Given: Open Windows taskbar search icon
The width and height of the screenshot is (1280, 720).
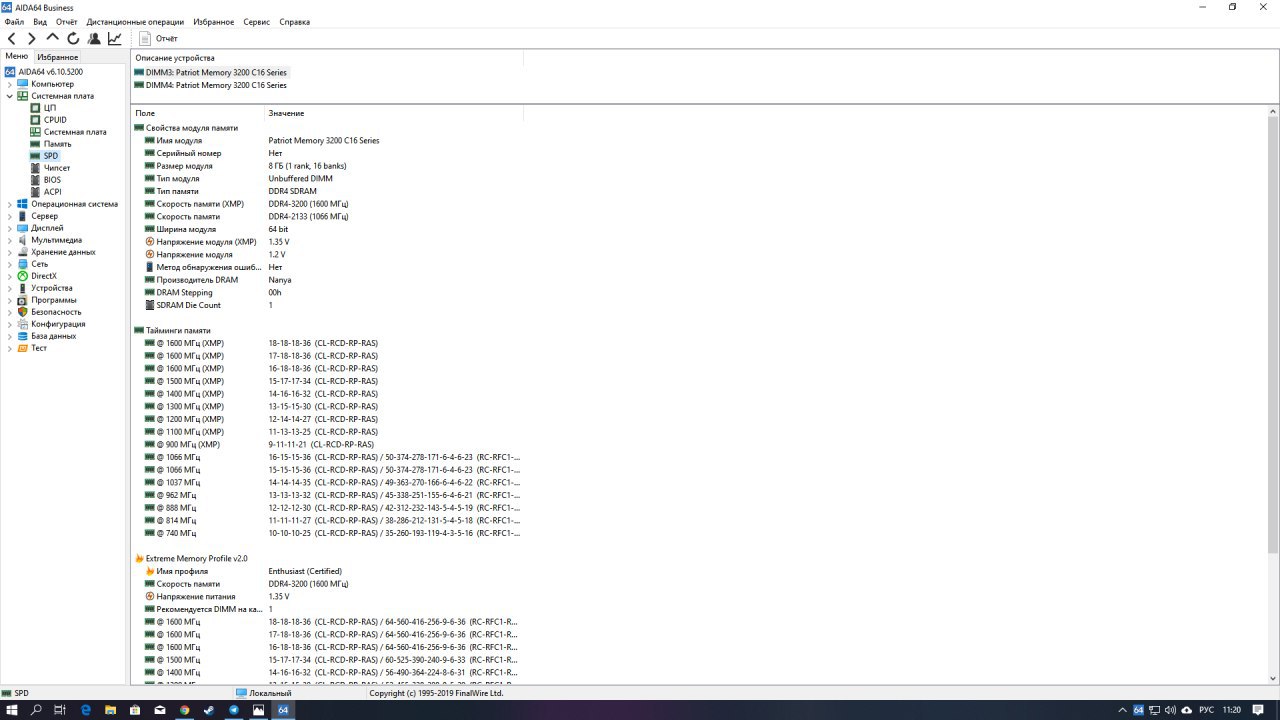Looking at the screenshot, I should pos(36,710).
